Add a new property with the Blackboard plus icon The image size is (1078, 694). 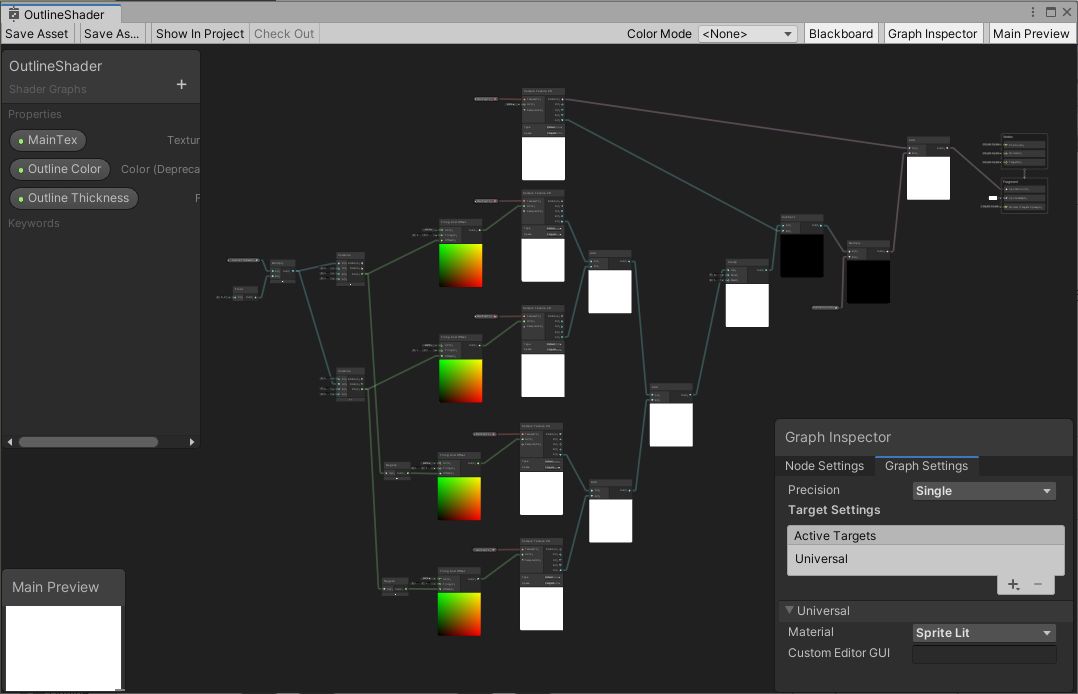180,85
